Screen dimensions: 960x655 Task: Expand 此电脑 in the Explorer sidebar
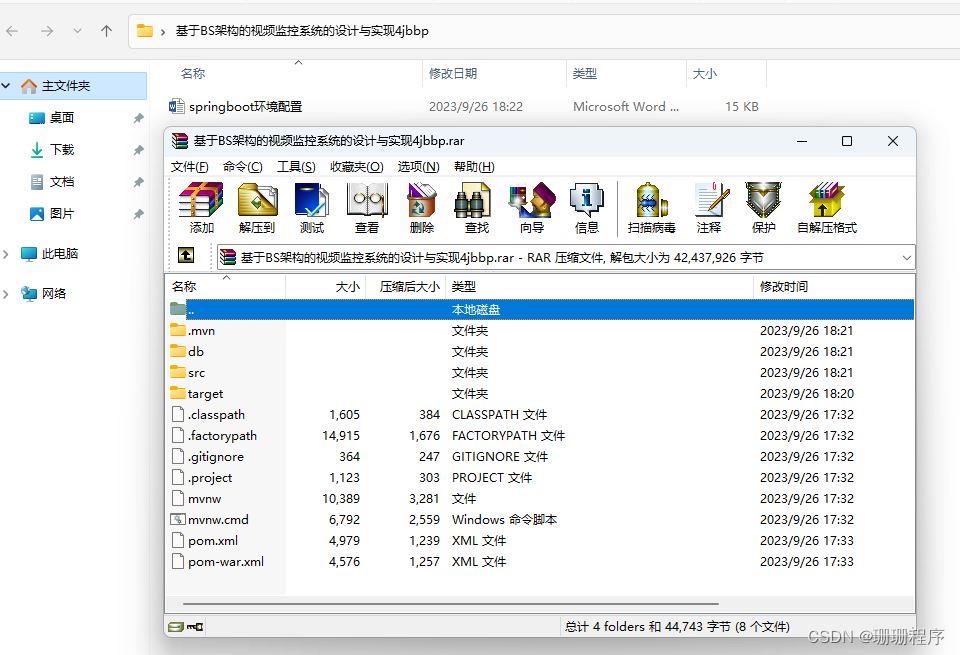point(8,254)
